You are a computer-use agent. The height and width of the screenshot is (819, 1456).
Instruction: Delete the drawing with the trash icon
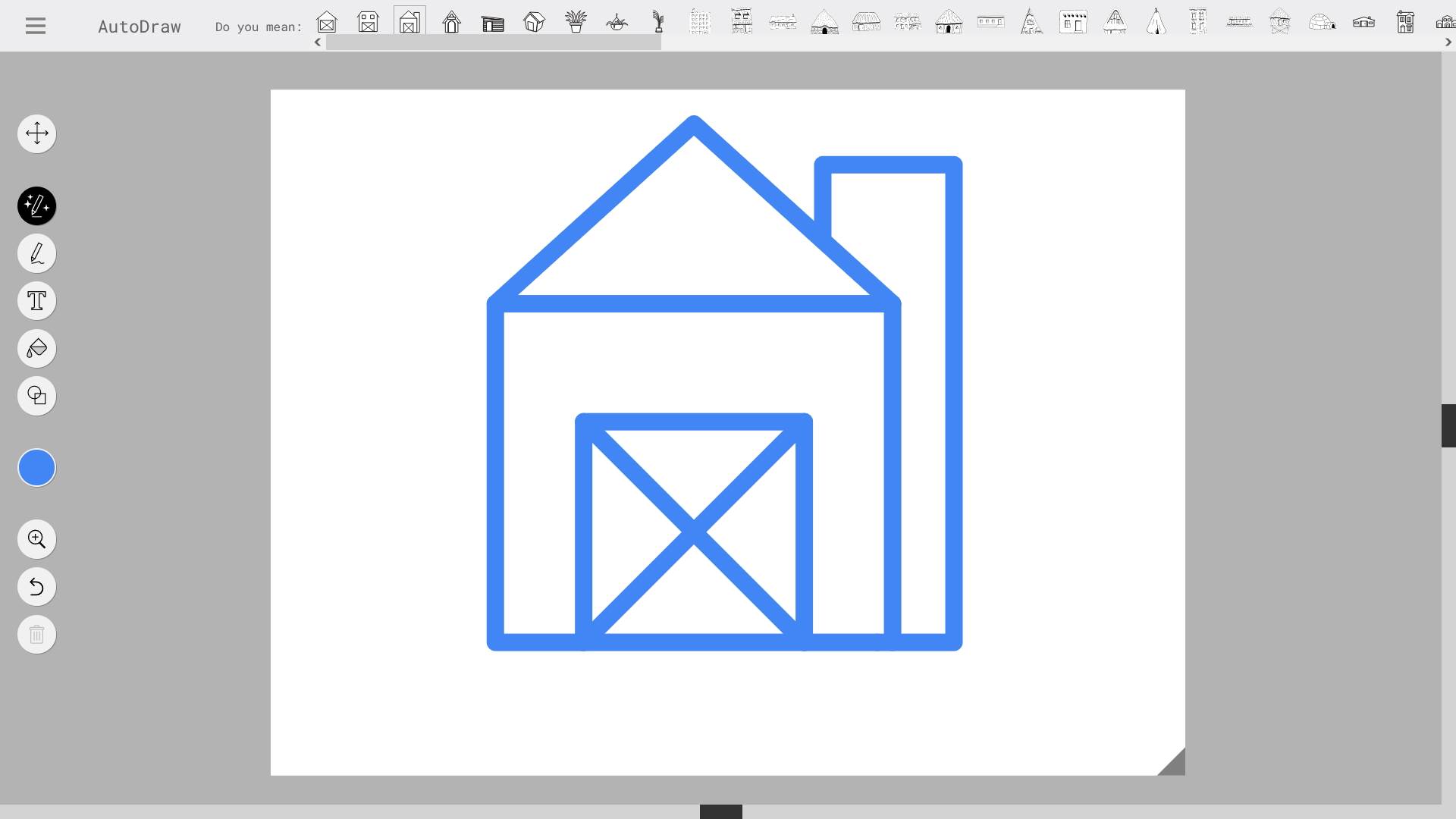[36, 634]
